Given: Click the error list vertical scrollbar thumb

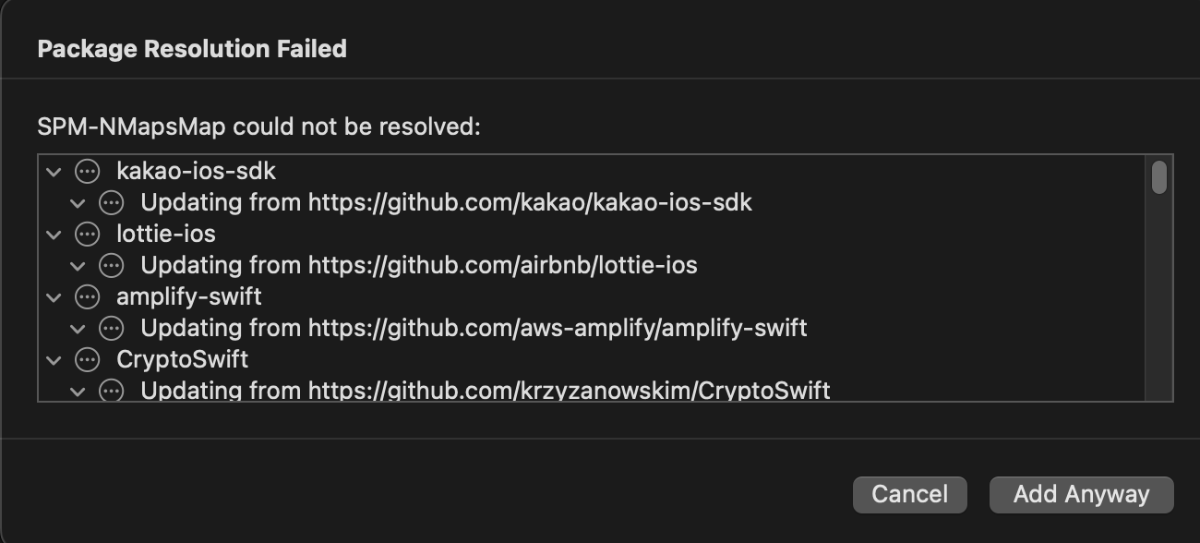Looking at the screenshot, I should [1159, 176].
